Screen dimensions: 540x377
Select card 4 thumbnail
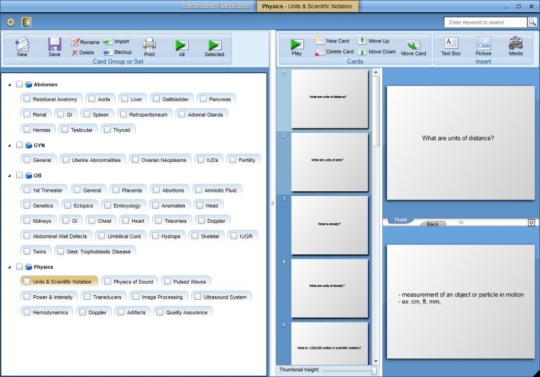click(330, 288)
